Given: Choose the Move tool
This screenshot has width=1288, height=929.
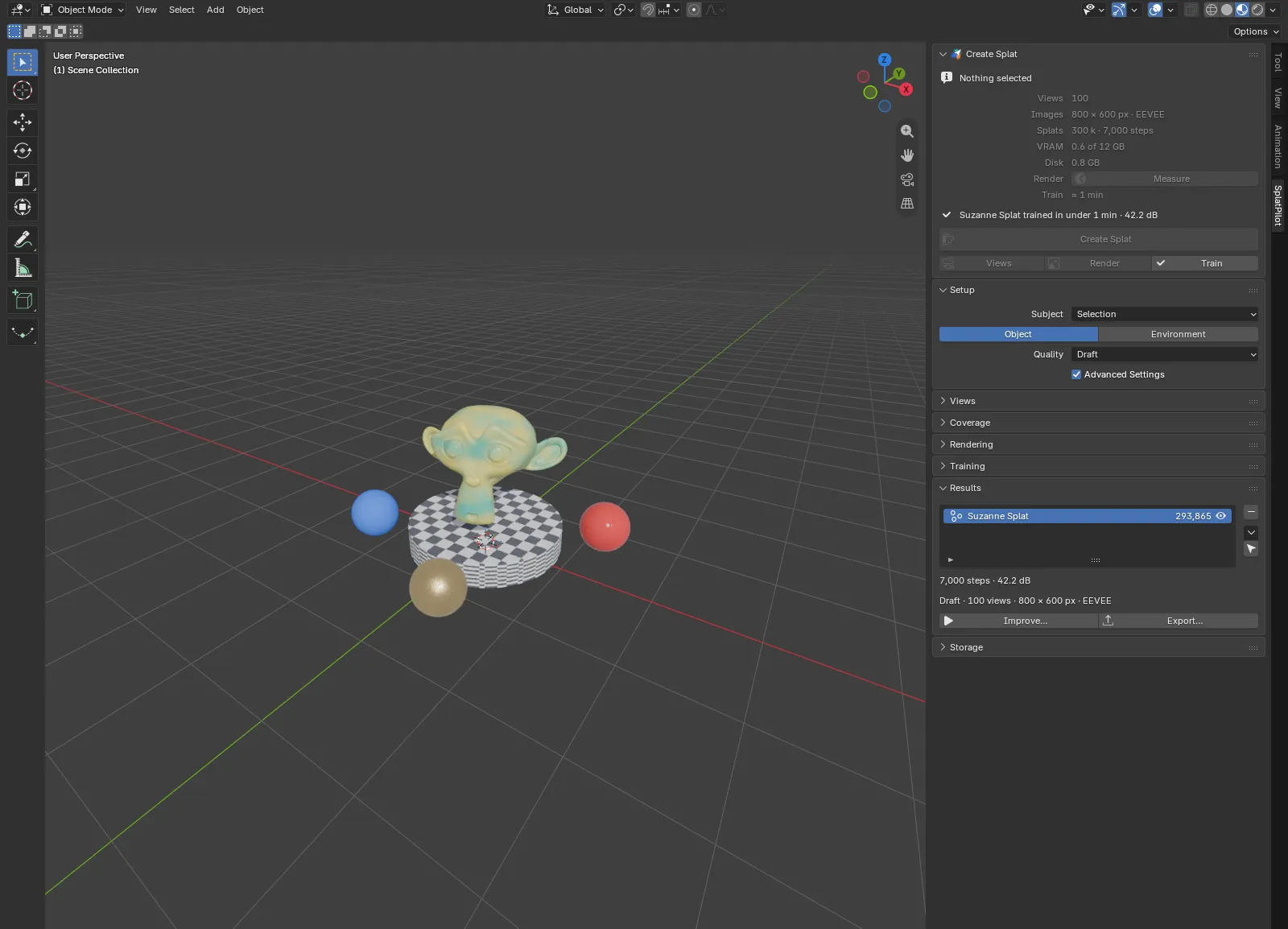Looking at the screenshot, I should click(x=23, y=122).
